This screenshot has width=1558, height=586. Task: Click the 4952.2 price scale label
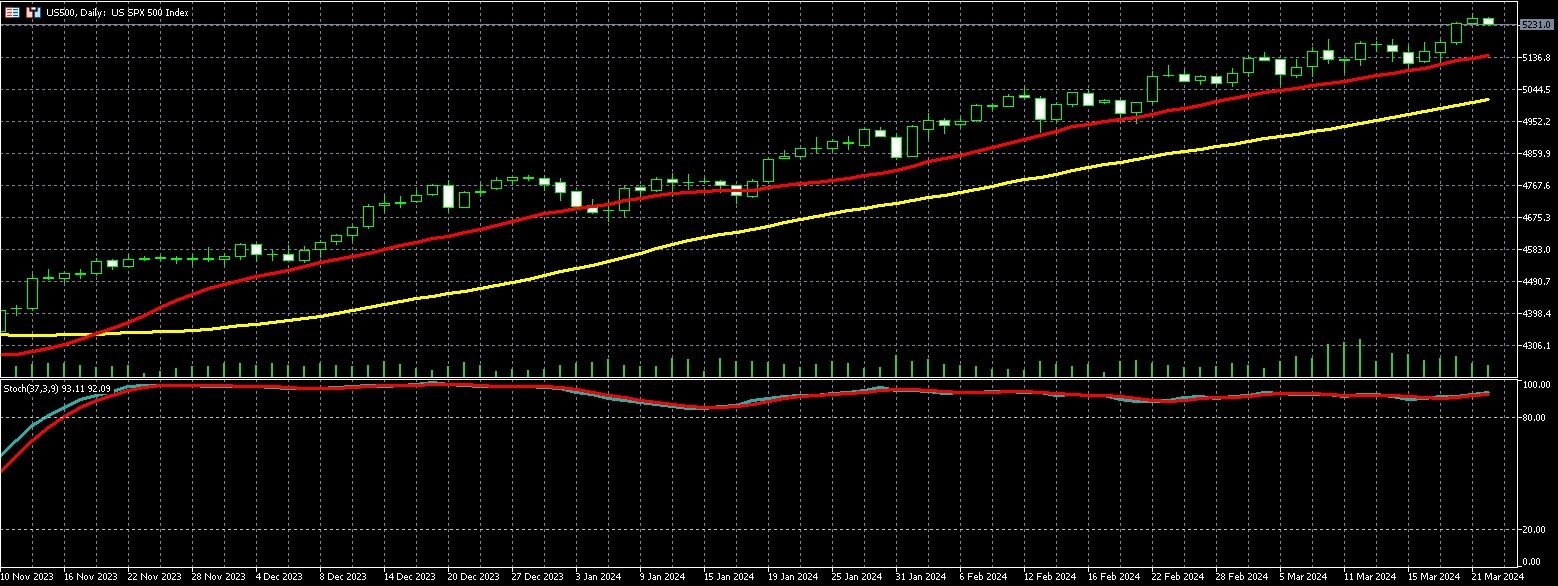(1535, 122)
